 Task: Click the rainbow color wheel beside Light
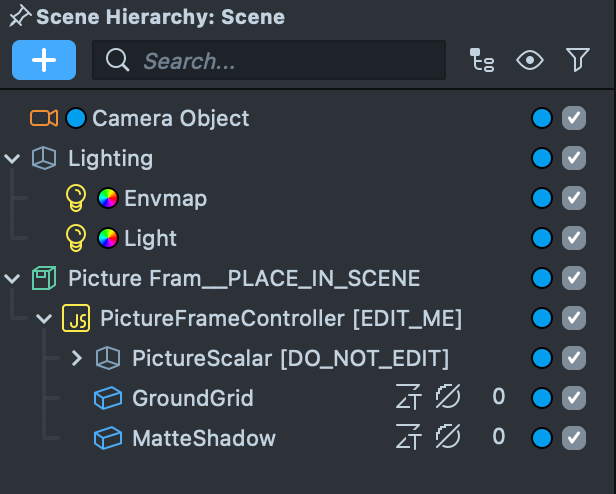(108, 238)
